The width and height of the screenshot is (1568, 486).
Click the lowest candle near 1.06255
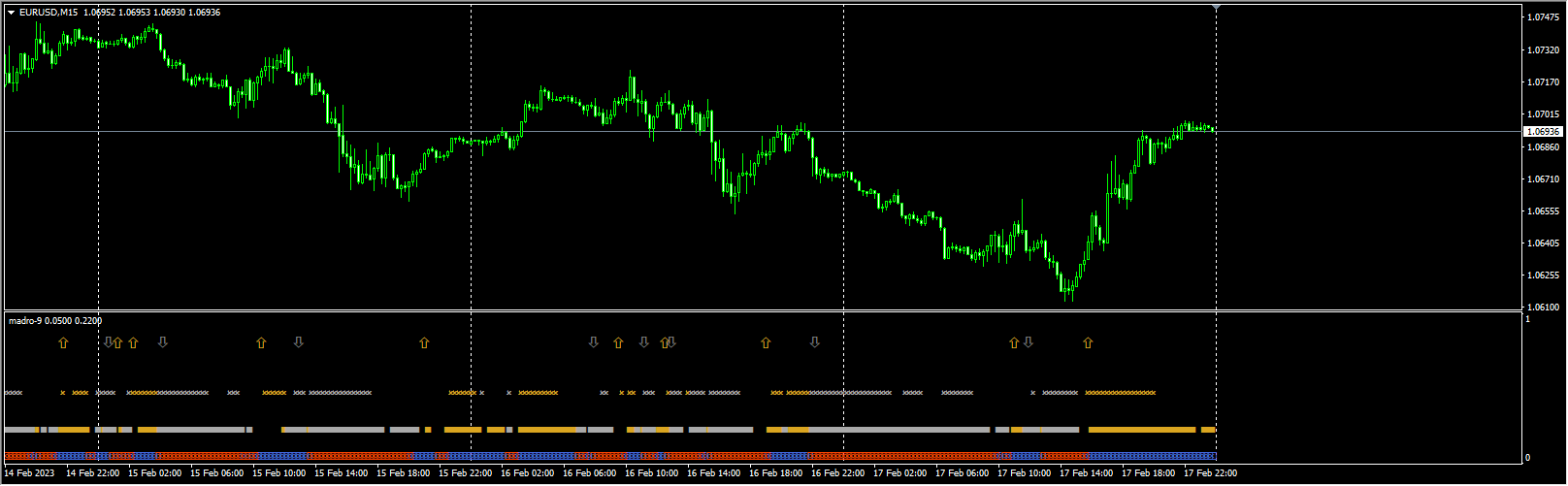coord(1067,288)
